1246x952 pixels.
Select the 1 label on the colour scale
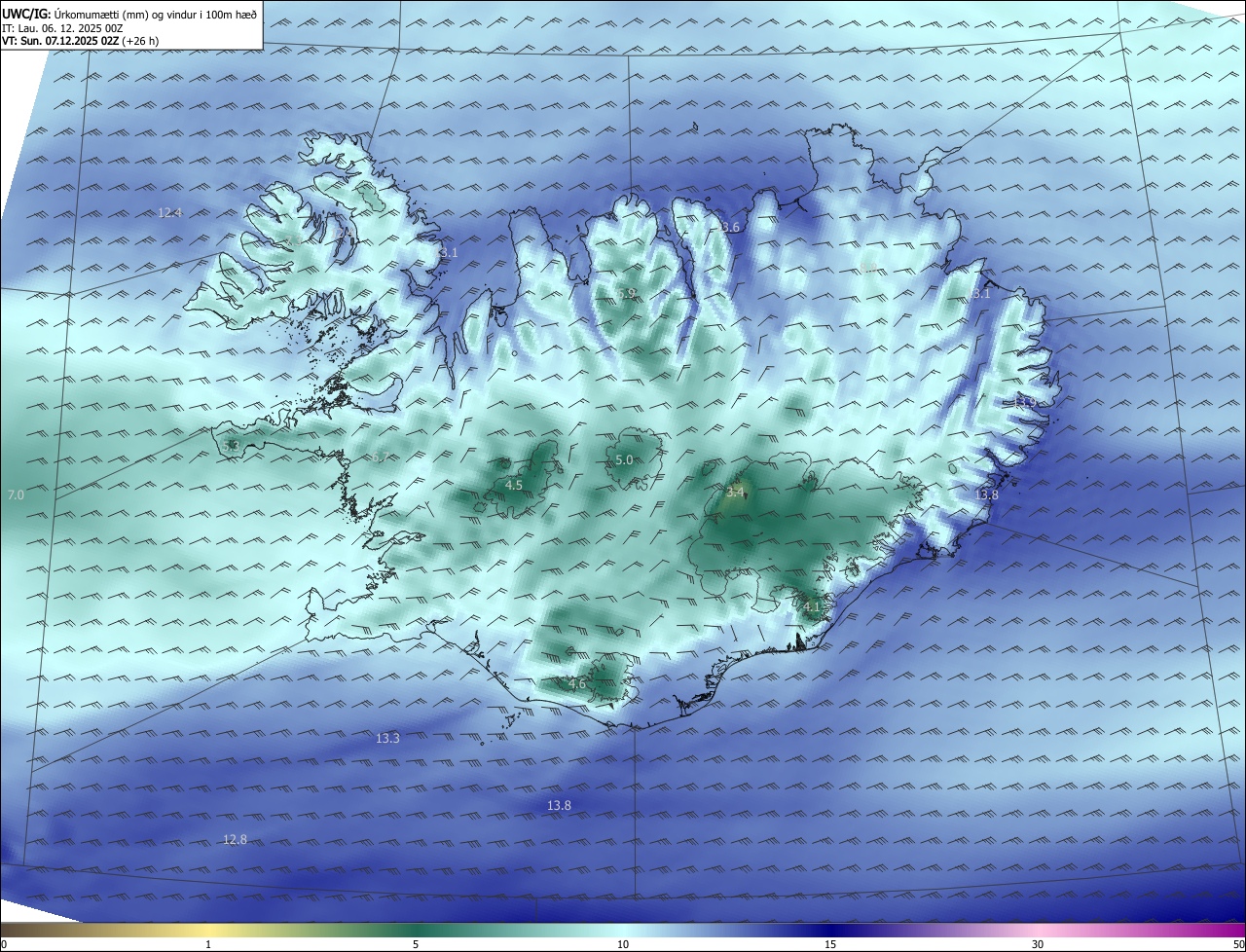(208, 944)
